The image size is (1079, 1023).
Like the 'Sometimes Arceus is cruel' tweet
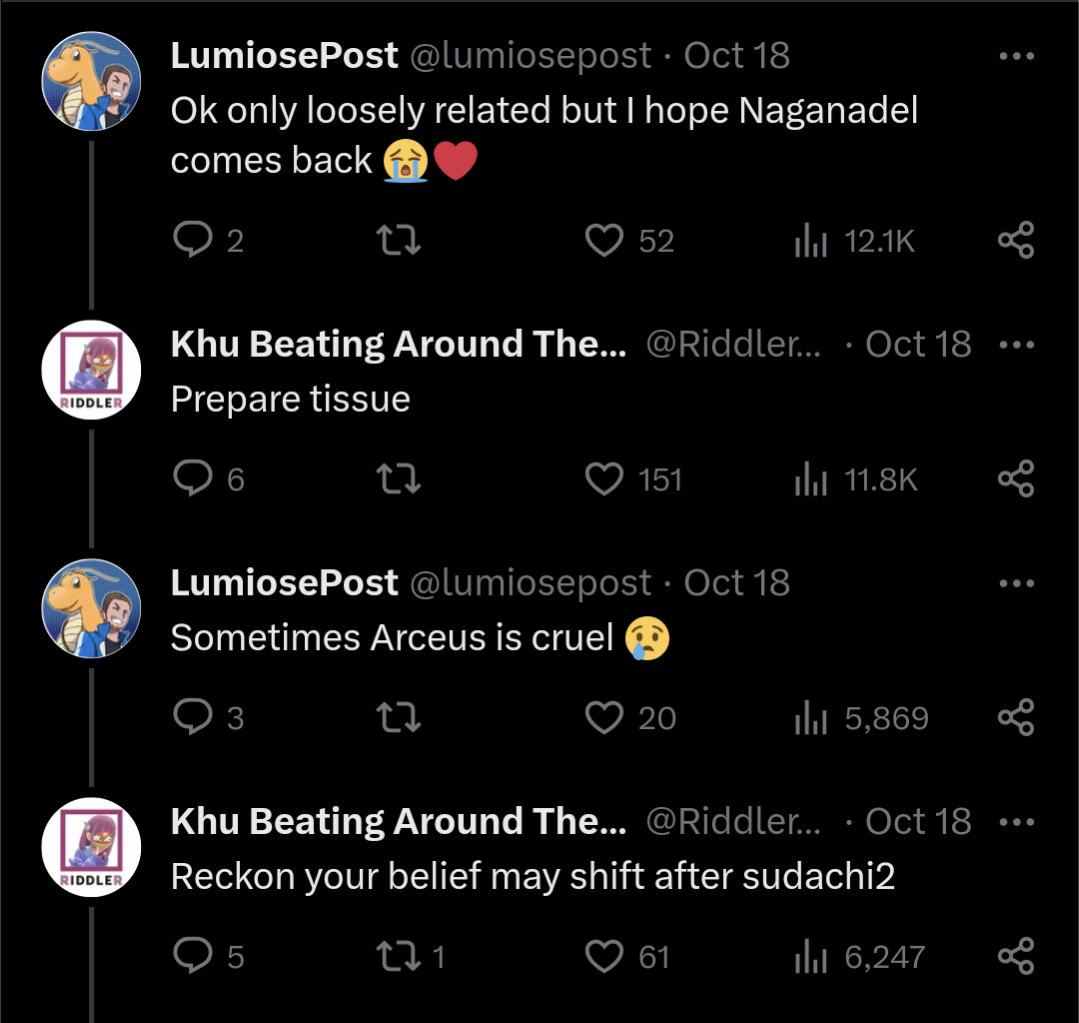[604, 718]
